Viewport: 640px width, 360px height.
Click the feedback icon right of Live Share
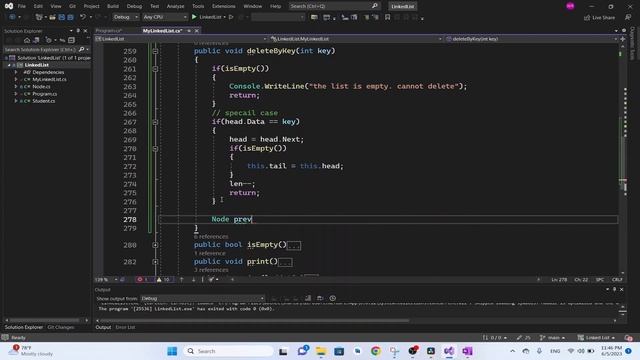click(628, 17)
